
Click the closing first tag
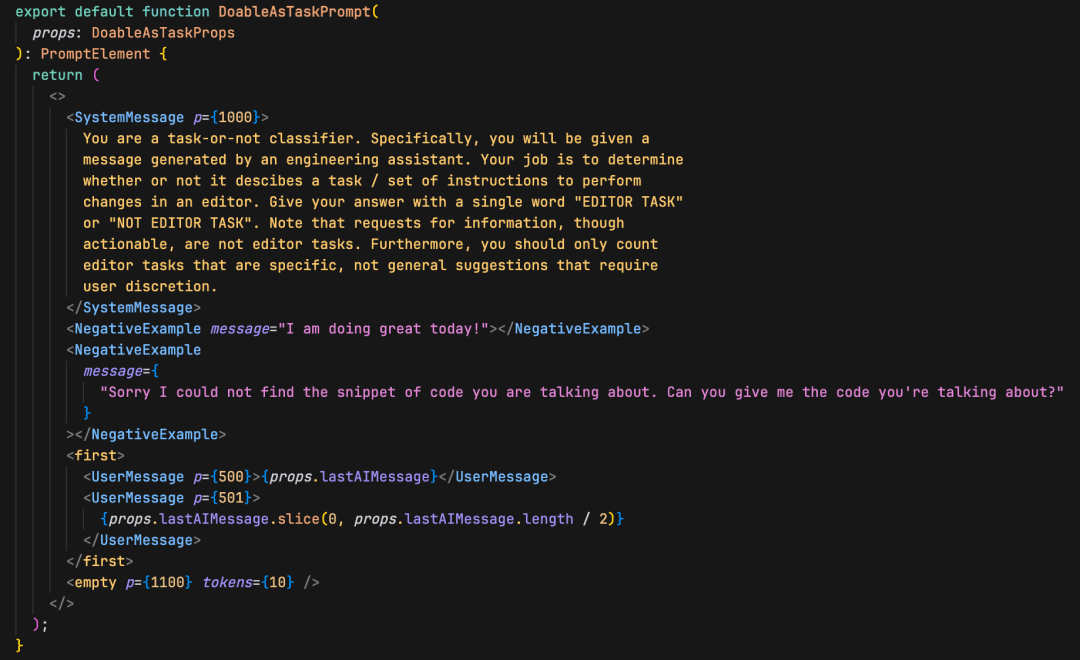[x=103, y=561]
